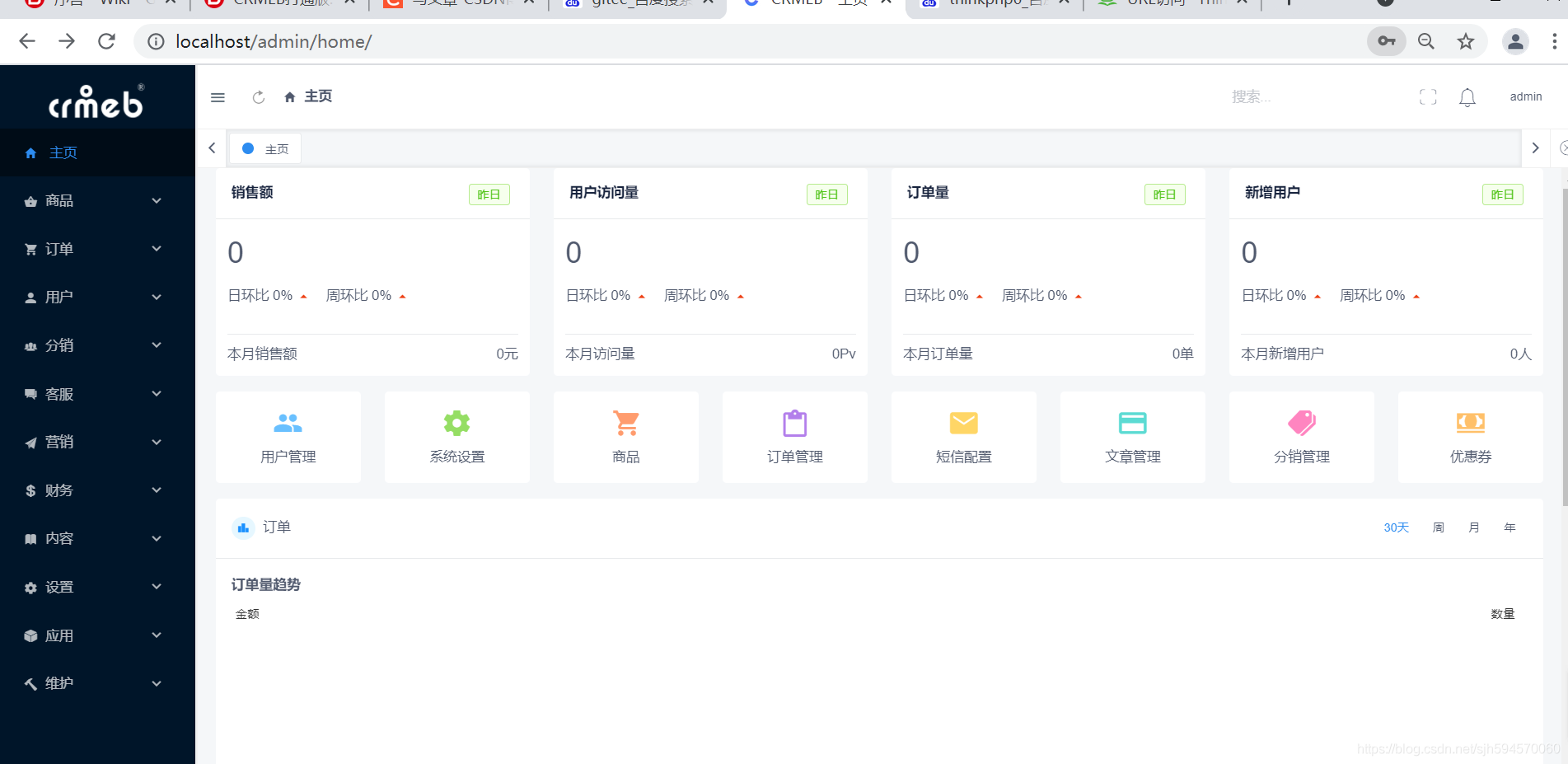Expand the 维护 sidebar menu
The height and width of the screenshot is (764, 1568).
97,683
